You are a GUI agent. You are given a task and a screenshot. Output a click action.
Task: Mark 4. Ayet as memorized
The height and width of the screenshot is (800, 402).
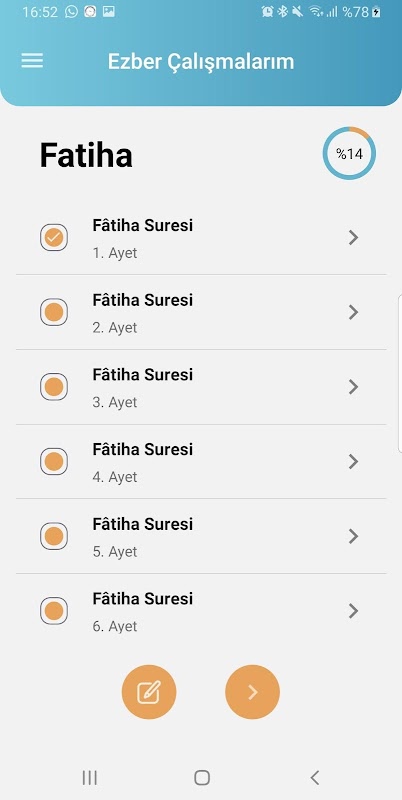coord(54,461)
